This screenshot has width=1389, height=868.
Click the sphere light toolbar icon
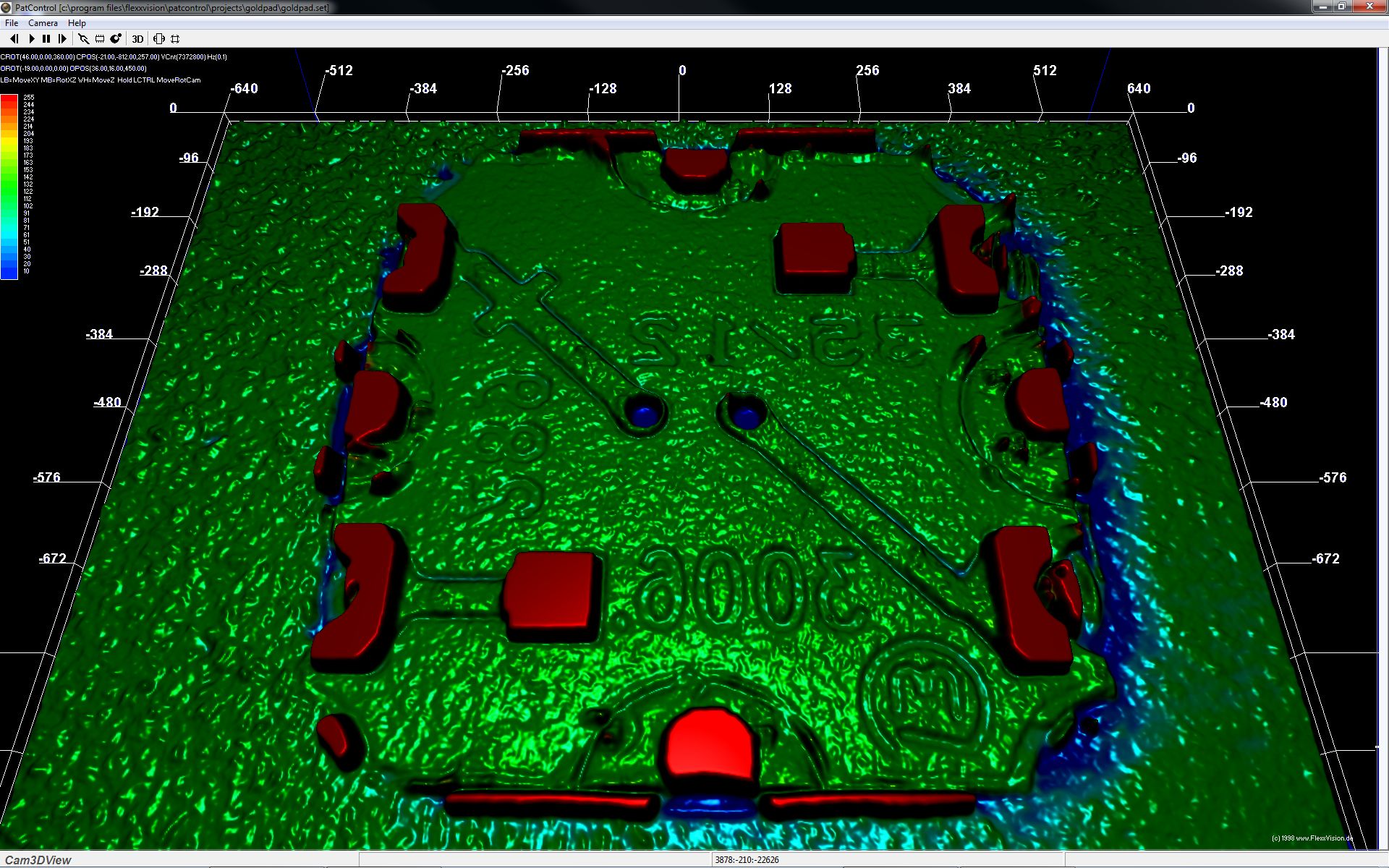click(115, 39)
